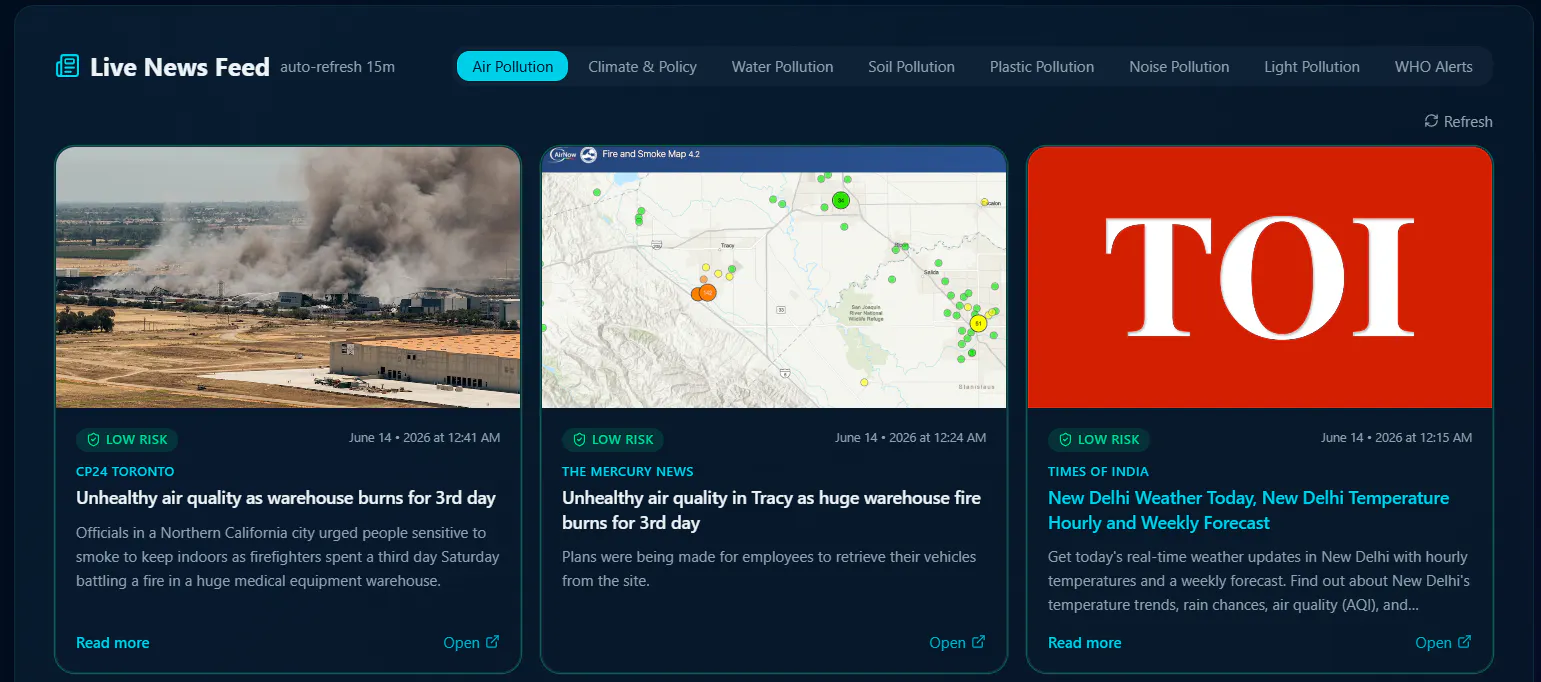Select the Plastic Pollution tab
Image resolution: width=1541 pixels, height=682 pixels.
pyautogui.click(x=1042, y=66)
